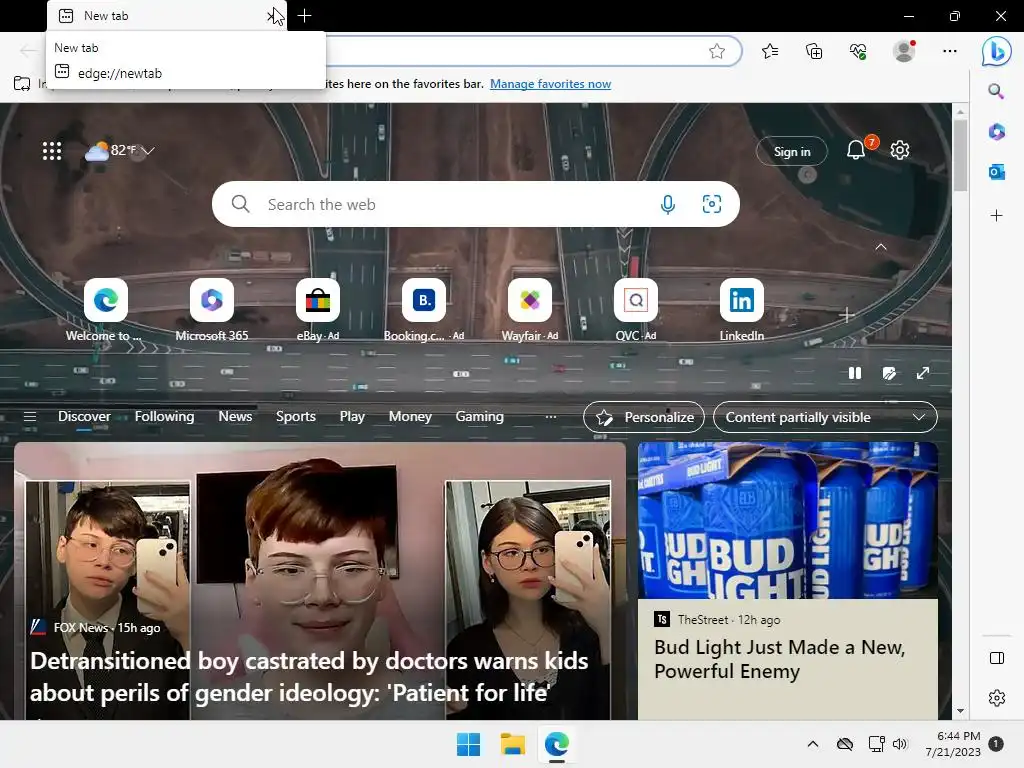Select the Discover feed tab
The image size is (1024, 768).
(x=84, y=417)
